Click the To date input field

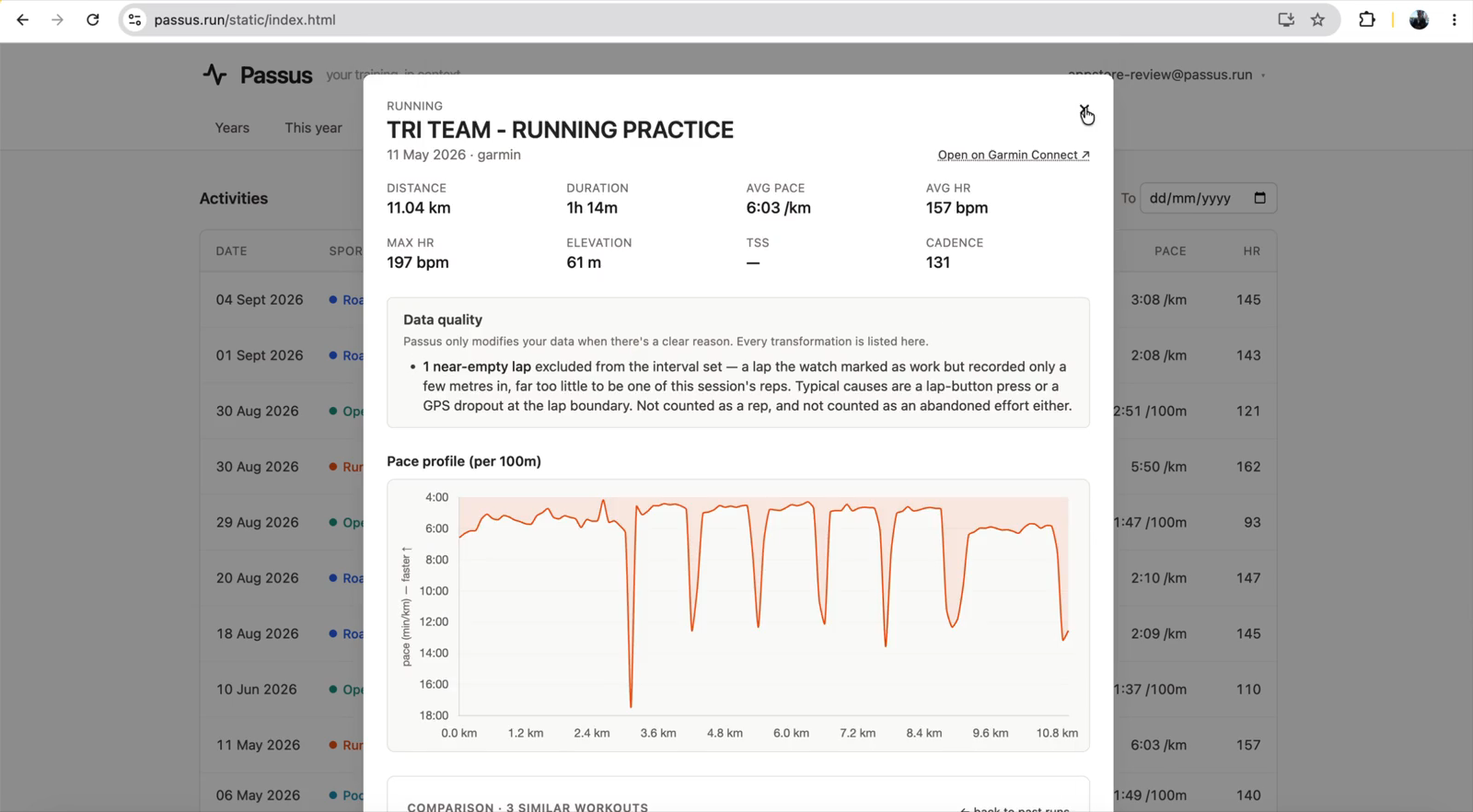(1208, 198)
